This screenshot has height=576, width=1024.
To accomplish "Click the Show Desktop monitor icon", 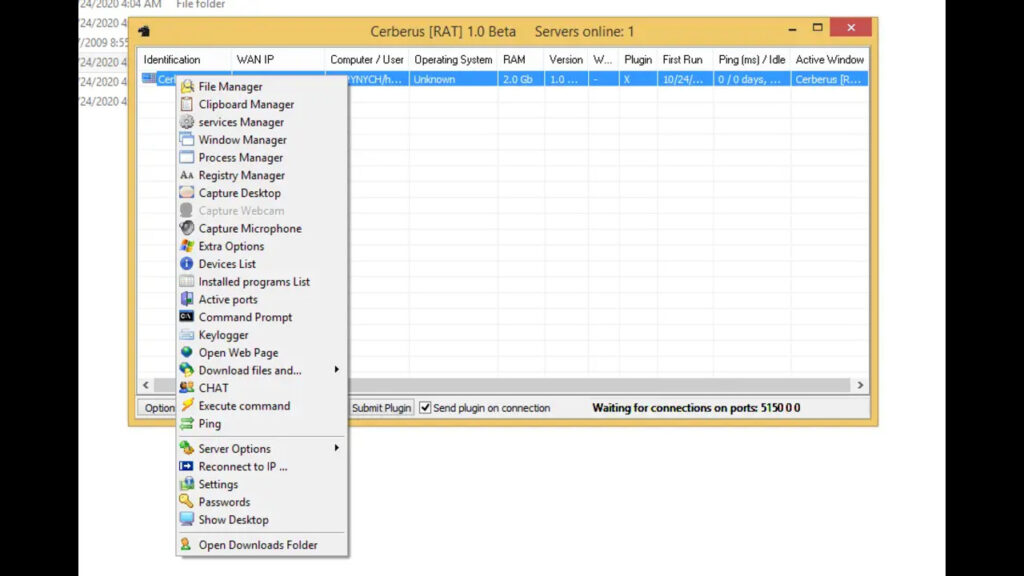I will coord(187,519).
